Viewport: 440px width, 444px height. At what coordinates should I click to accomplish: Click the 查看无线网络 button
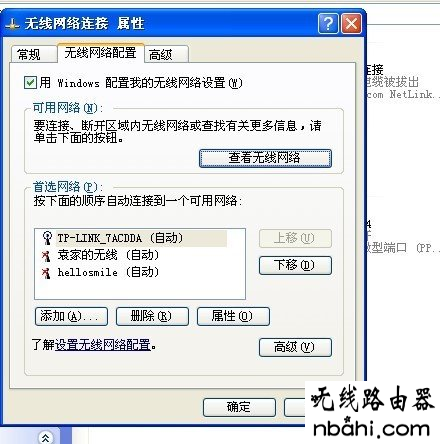click(x=265, y=158)
